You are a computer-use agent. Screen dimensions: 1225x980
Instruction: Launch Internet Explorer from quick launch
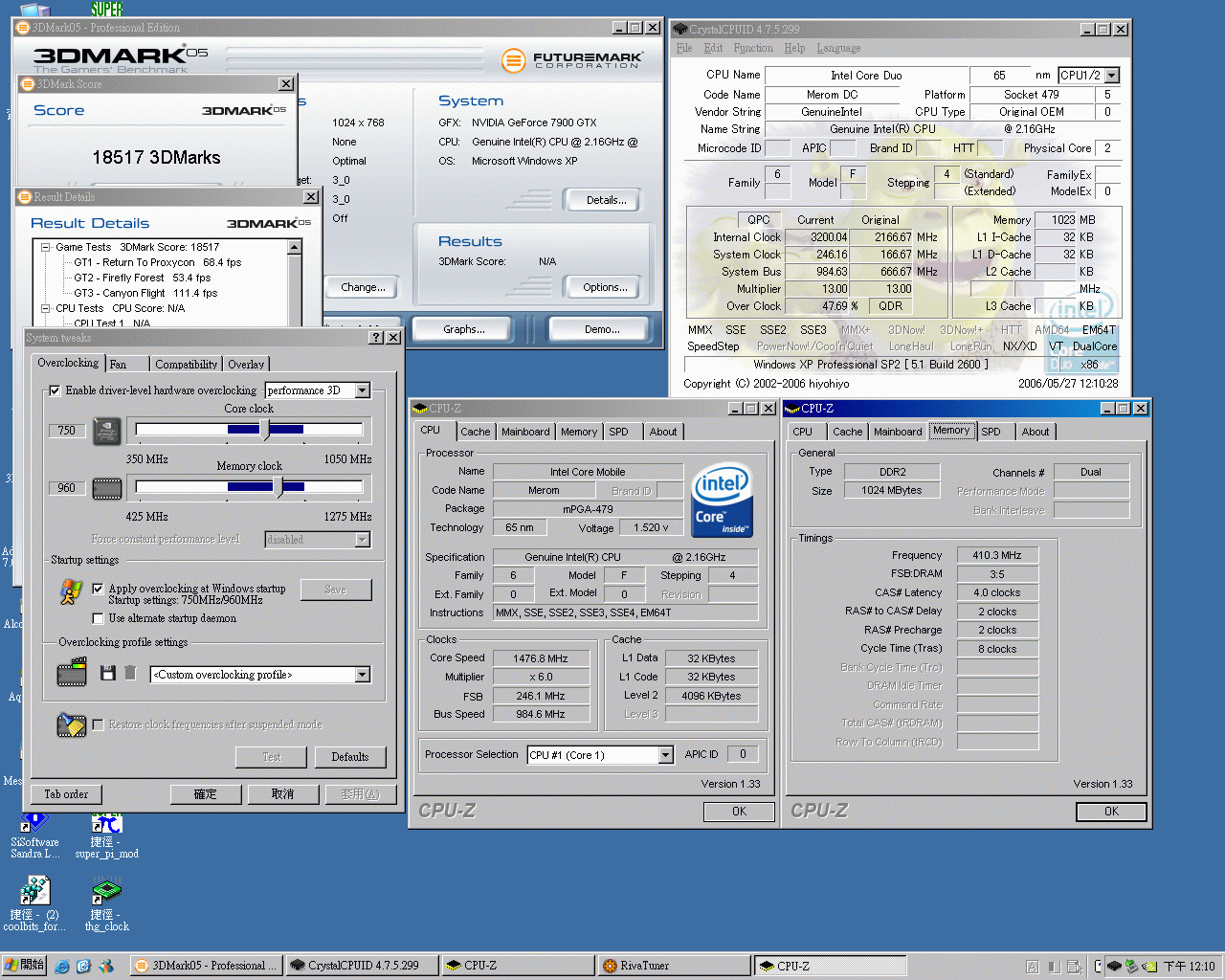point(62,967)
